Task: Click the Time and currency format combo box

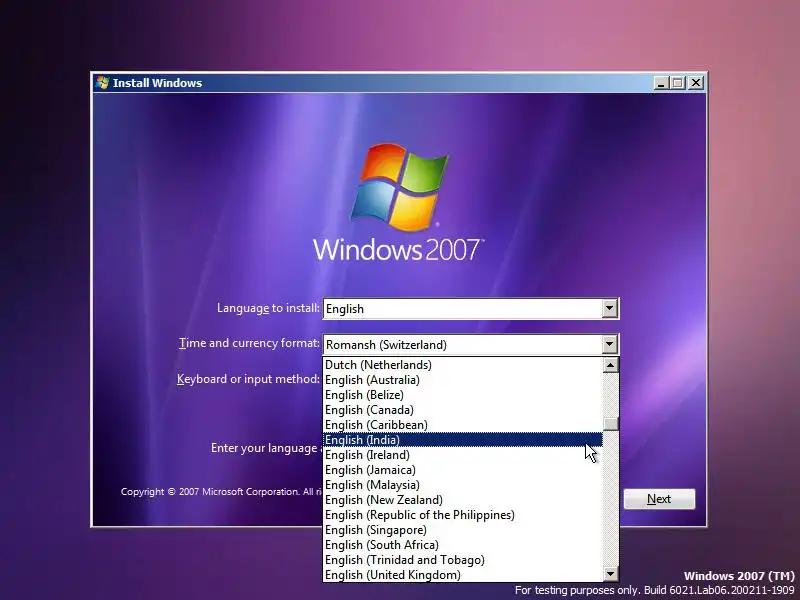Action: 471,344
